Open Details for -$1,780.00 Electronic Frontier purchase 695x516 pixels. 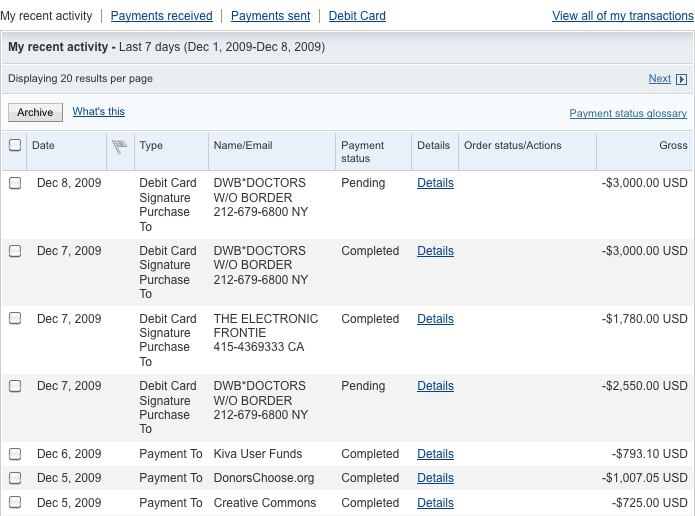click(435, 319)
